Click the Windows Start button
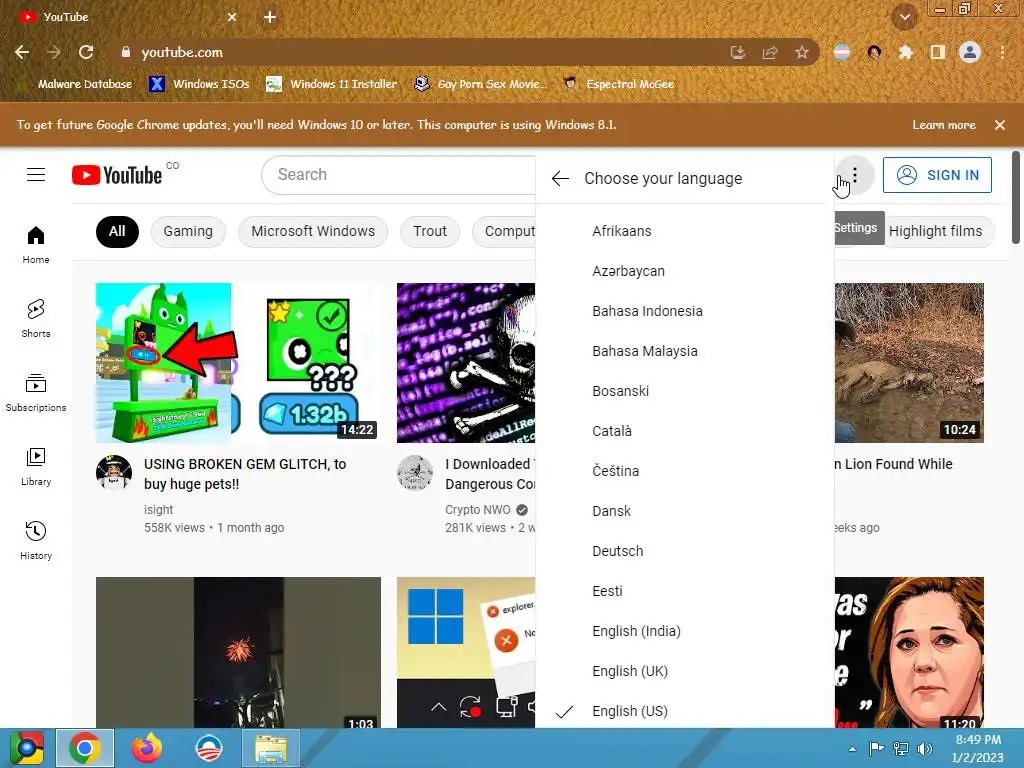1024x768 pixels. click(26, 748)
